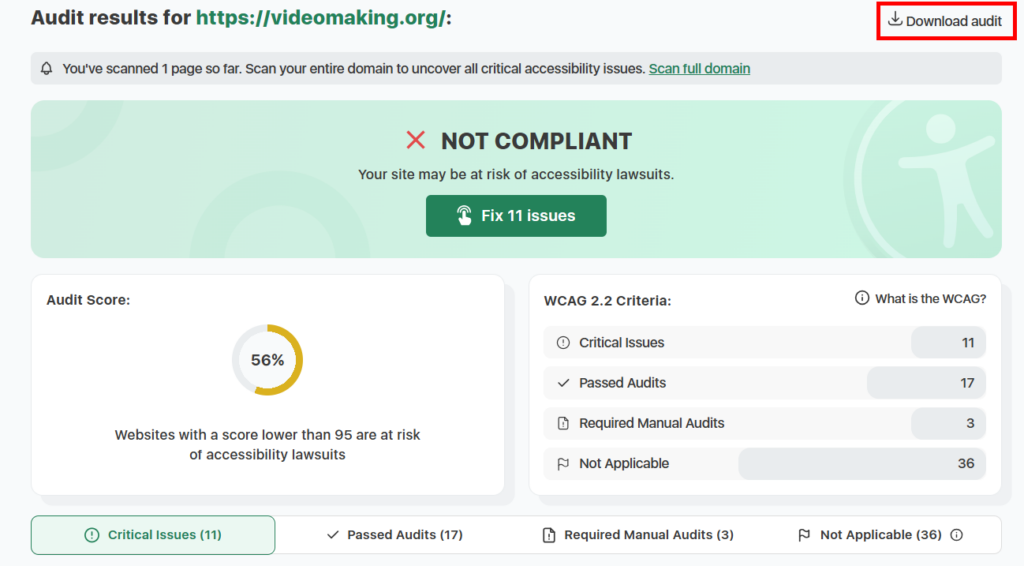Screen dimensions: 1024x566
Task: Click the 56% audit score gauge
Action: 267,360
